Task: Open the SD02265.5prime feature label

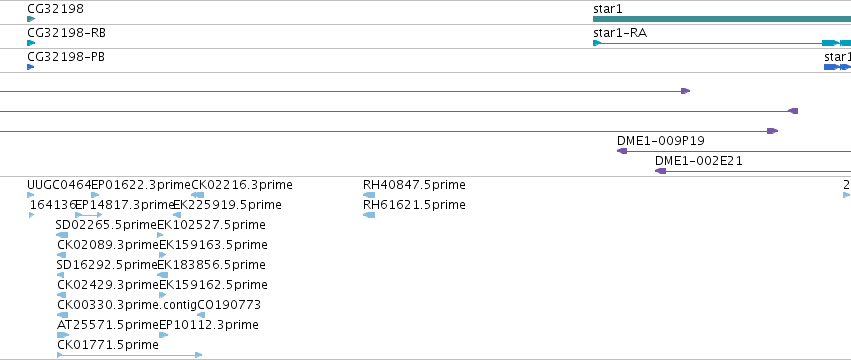Action: pos(106,224)
